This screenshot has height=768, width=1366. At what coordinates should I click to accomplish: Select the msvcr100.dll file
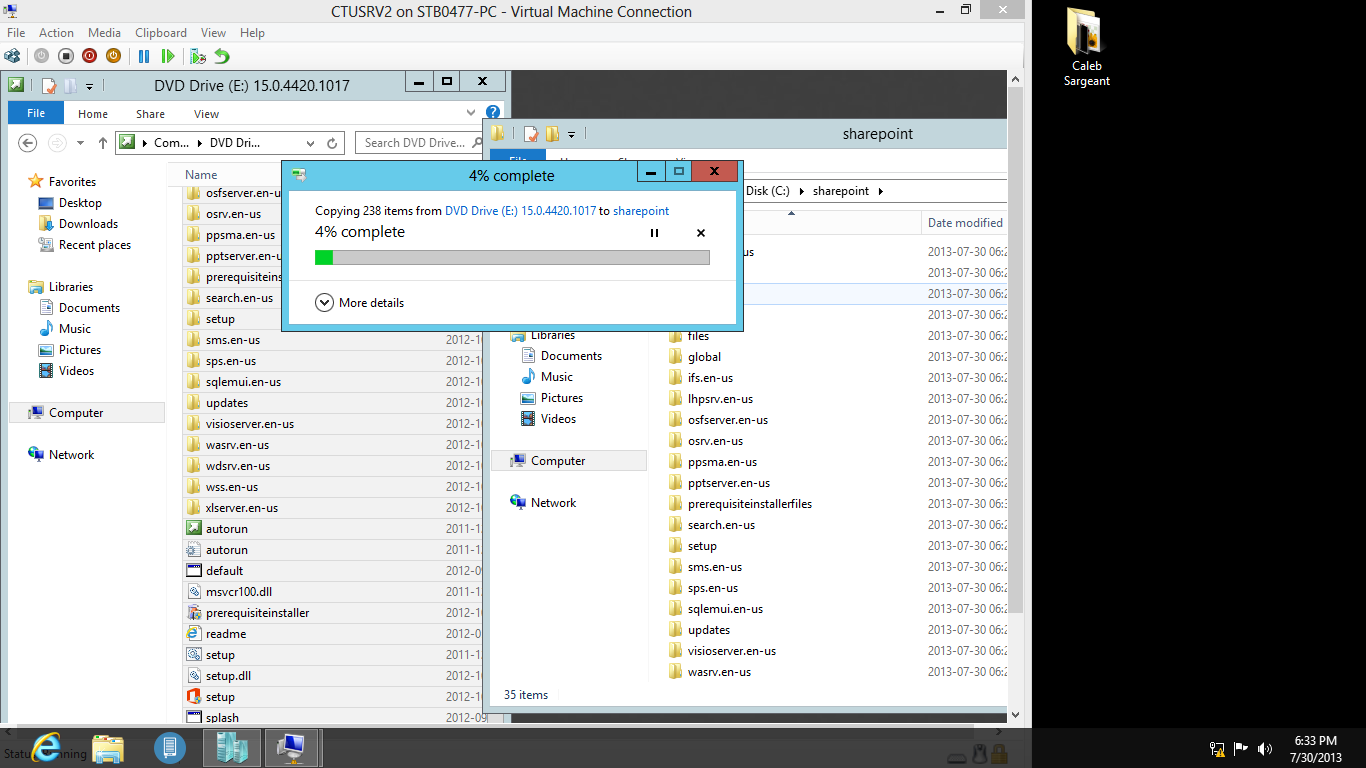(x=238, y=592)
